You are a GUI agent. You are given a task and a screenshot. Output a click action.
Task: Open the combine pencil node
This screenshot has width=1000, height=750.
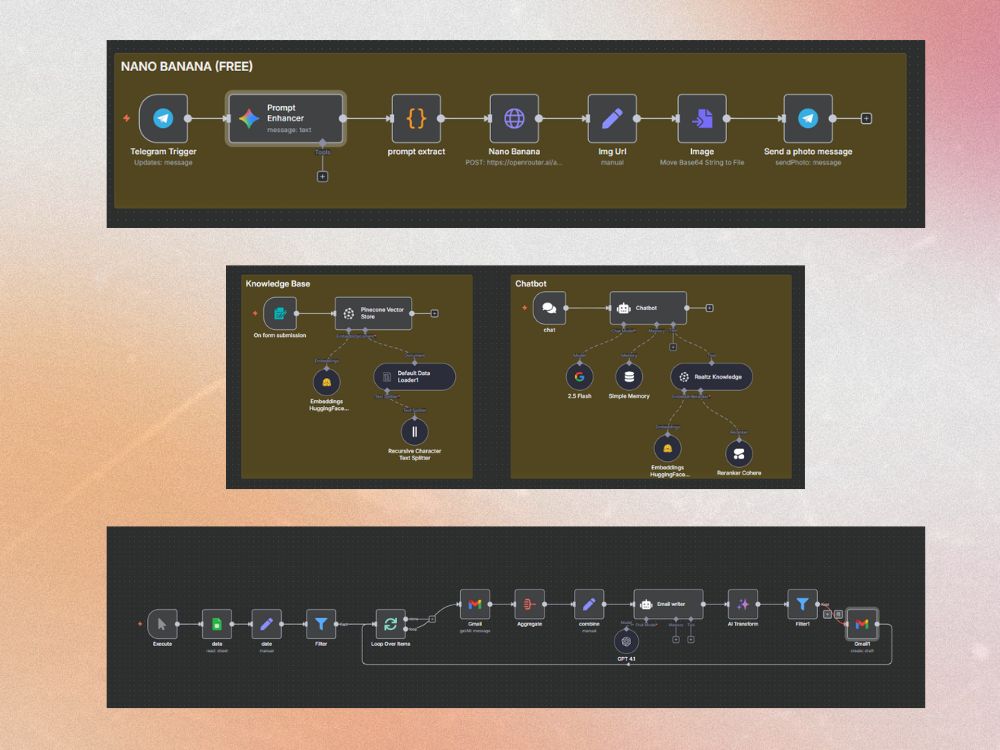pos(589,604)
